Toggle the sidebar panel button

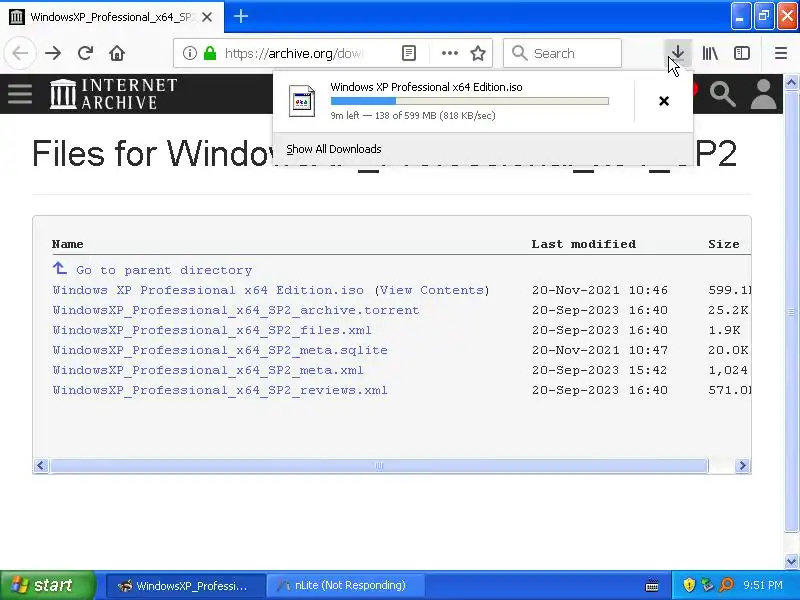[x=741, y=53]
